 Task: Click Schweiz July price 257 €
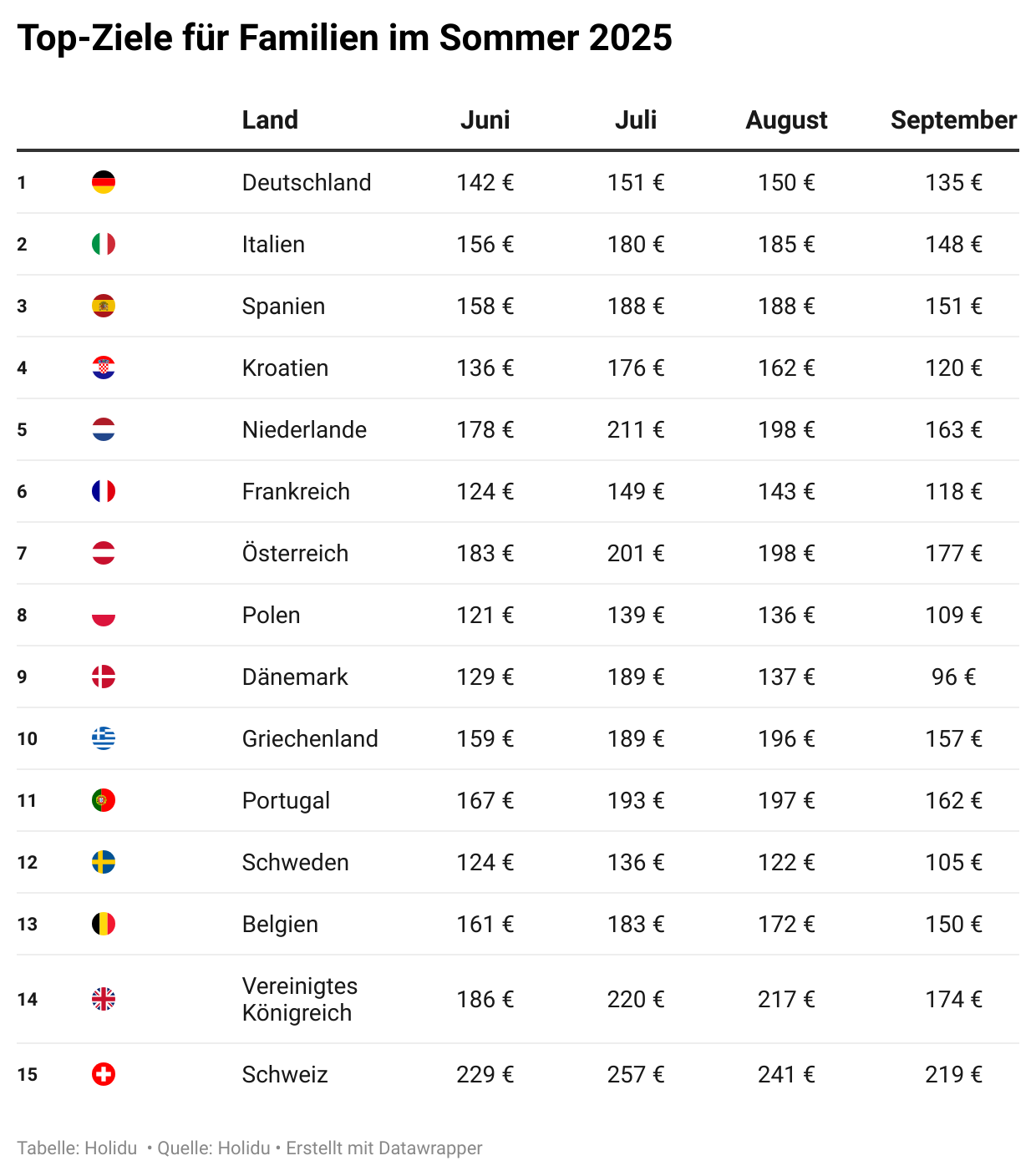pyautogui.click(x=636, y=1074)
